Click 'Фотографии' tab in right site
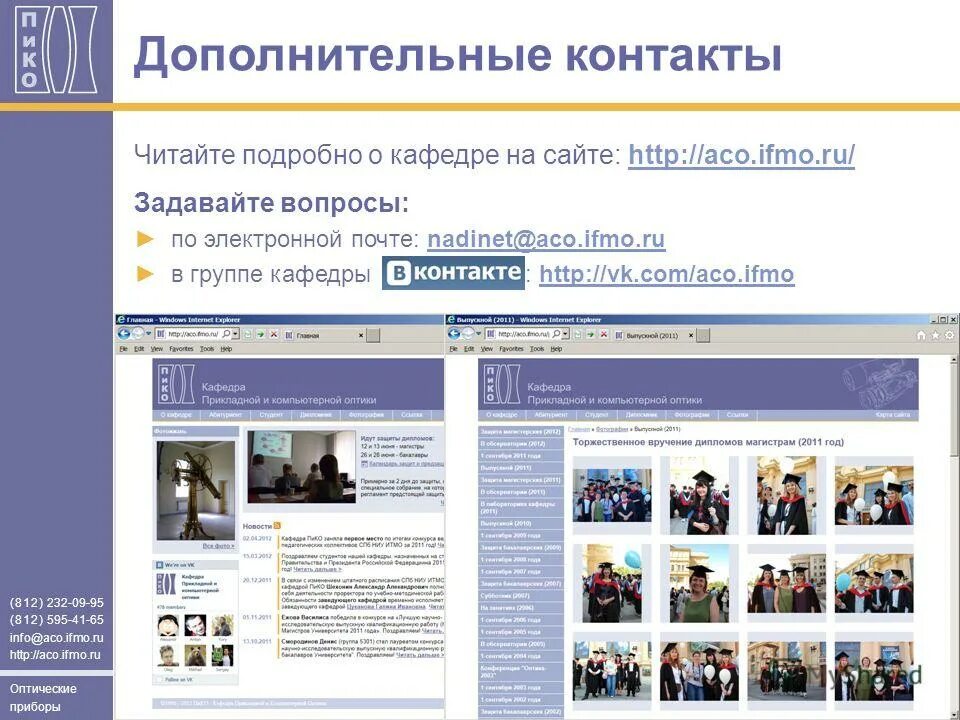This screenshot has width=960, height=720. [x=691, y=414]
